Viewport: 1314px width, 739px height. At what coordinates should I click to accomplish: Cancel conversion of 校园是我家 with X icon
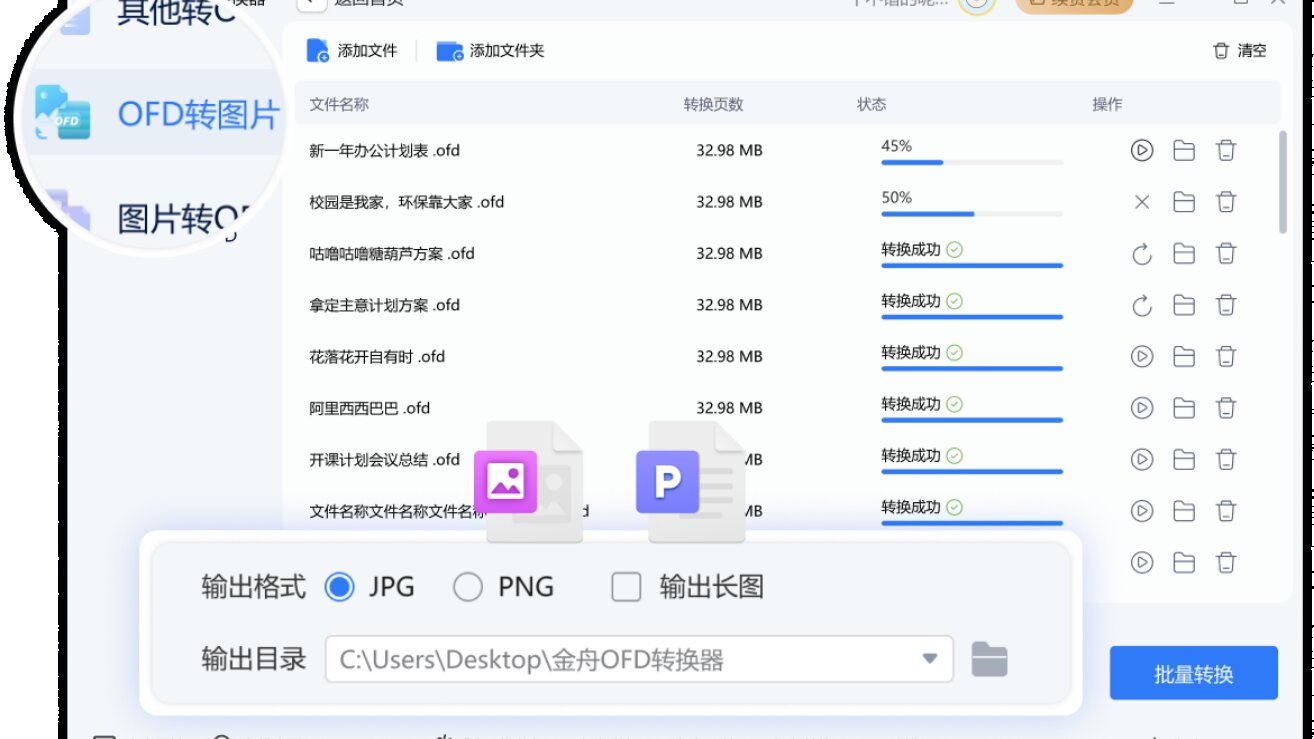click(x=1141, y=202)
